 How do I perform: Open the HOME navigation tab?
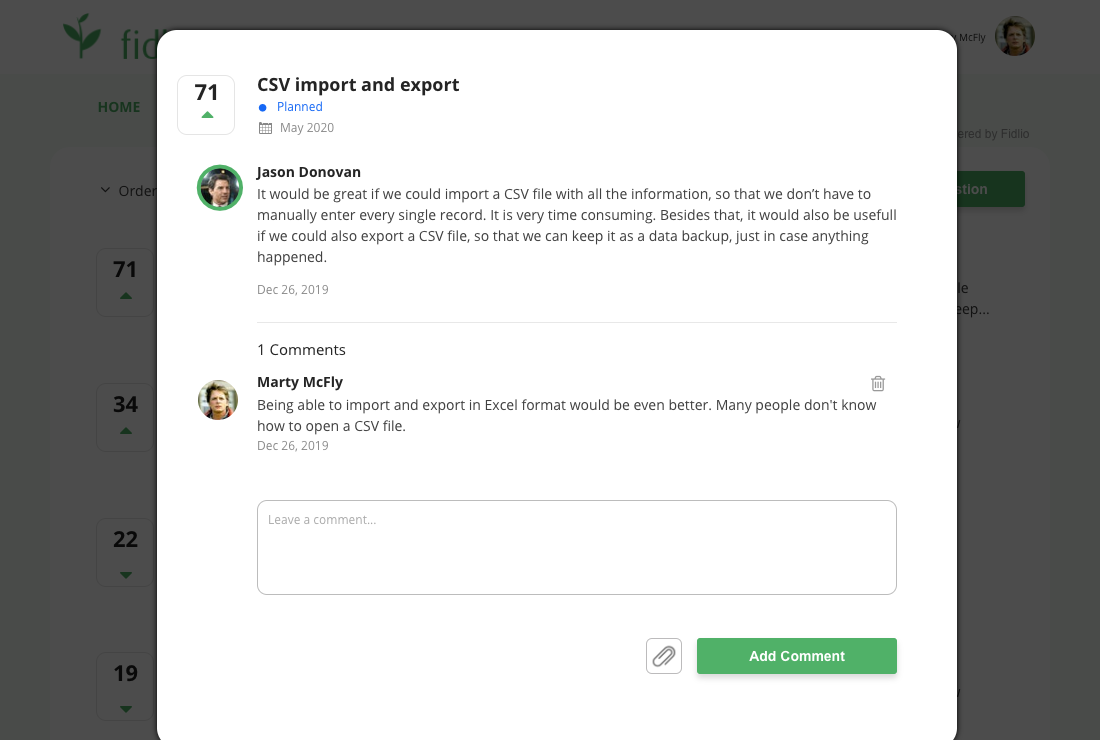pyautogui.click(x=119, y=107)
